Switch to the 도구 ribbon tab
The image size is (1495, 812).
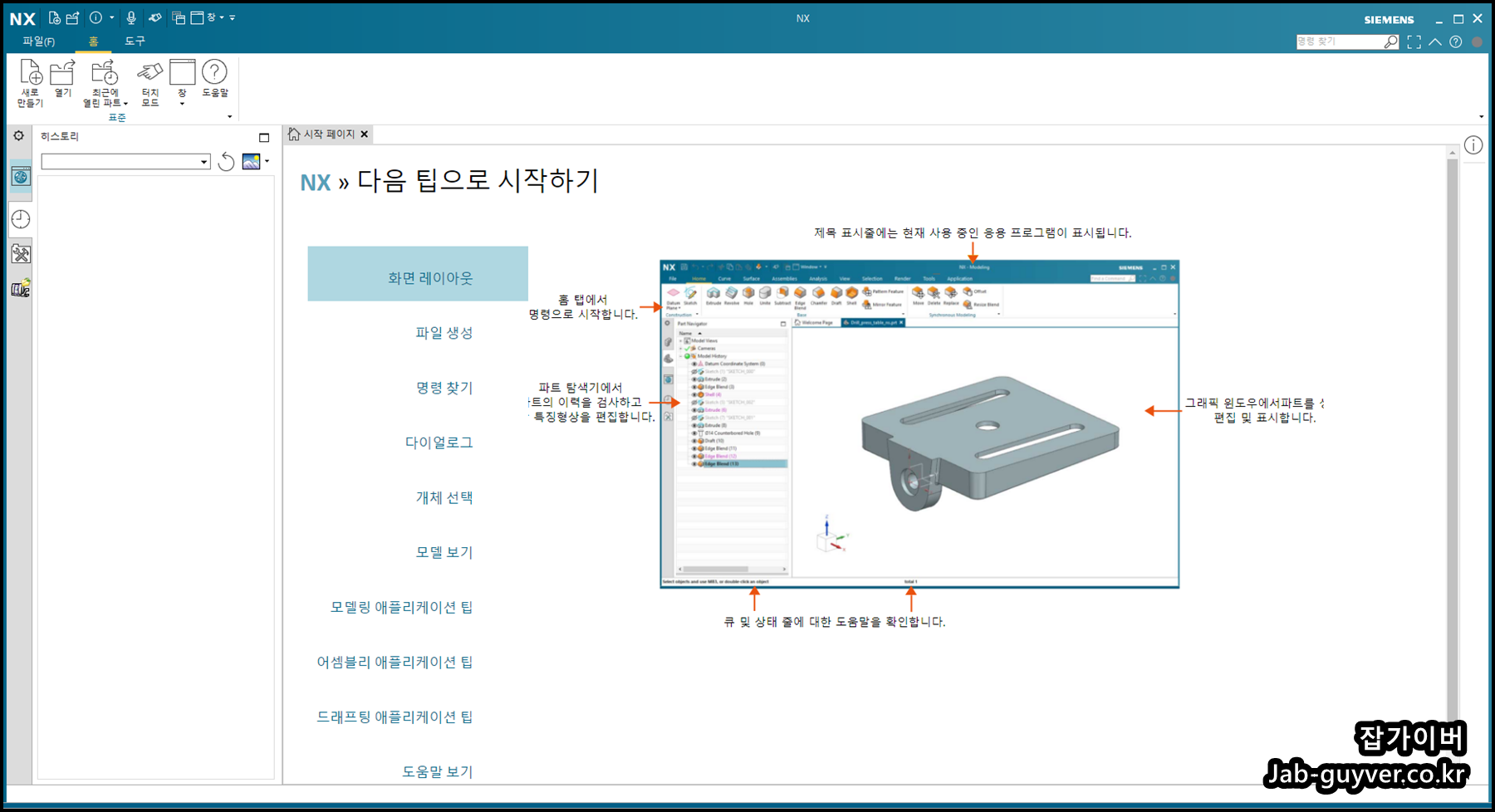(135, 41)
